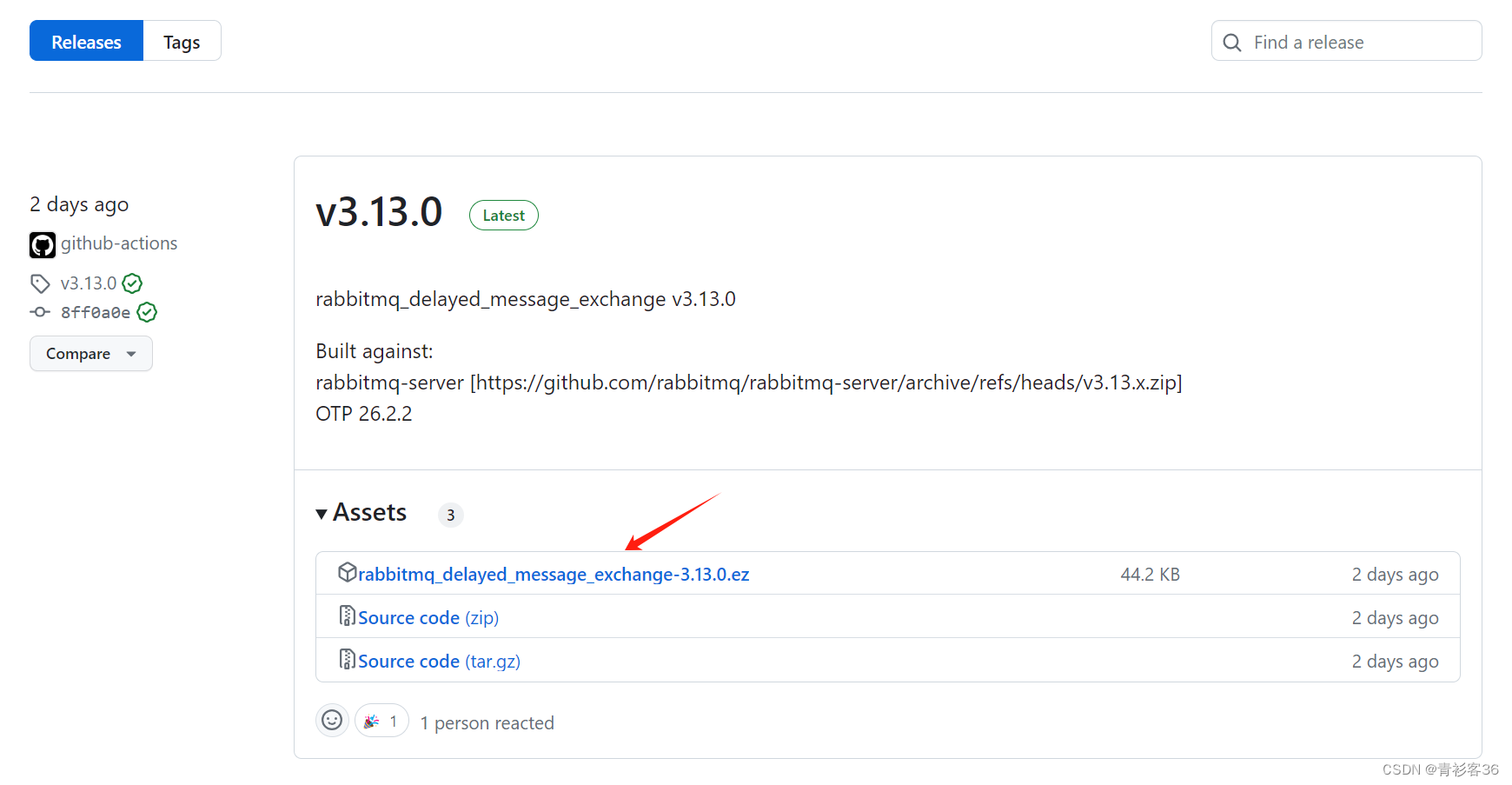The height and width of the screenshot is (785, 1512).
Task: Click the search magnifier icon
Action: click(1232, 42)
